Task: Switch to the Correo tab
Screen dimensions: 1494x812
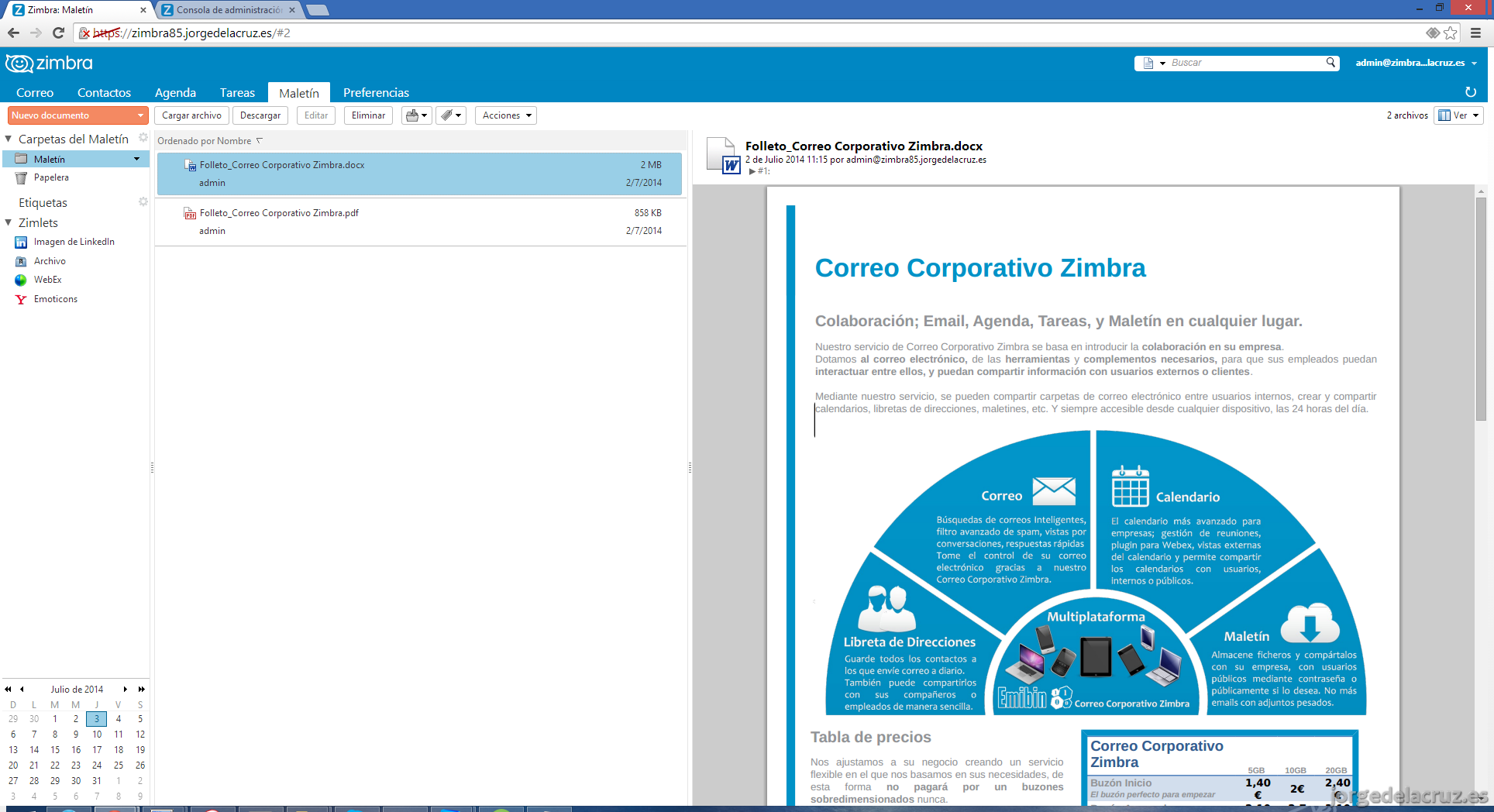Action: pyautogui.click(x=35, y=92)
